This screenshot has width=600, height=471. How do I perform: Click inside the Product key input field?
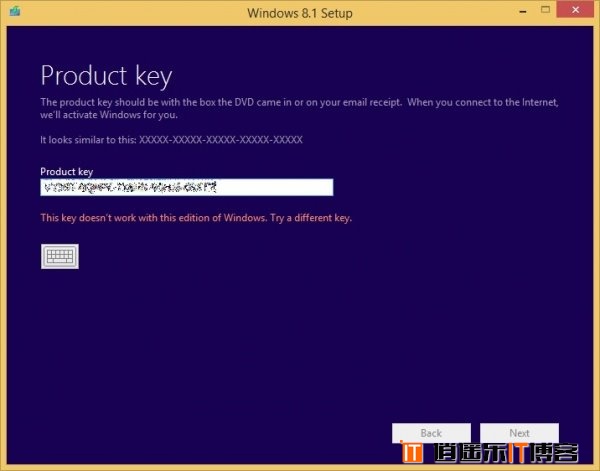tap(187, 187)
